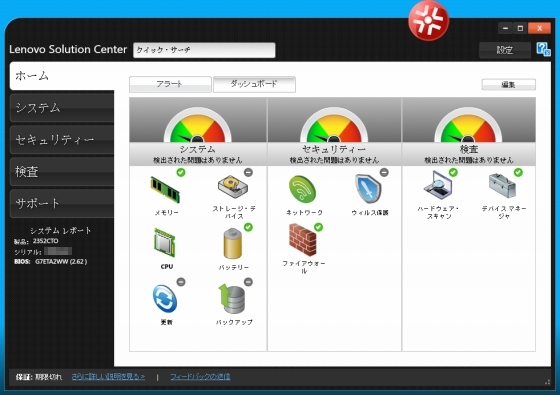Open the ファイアウォール brick wall icon

302,240
